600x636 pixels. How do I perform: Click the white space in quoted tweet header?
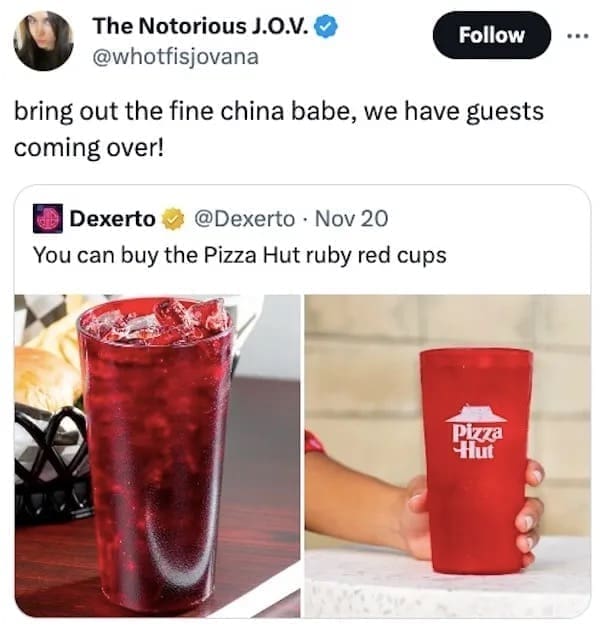(487, 219)
